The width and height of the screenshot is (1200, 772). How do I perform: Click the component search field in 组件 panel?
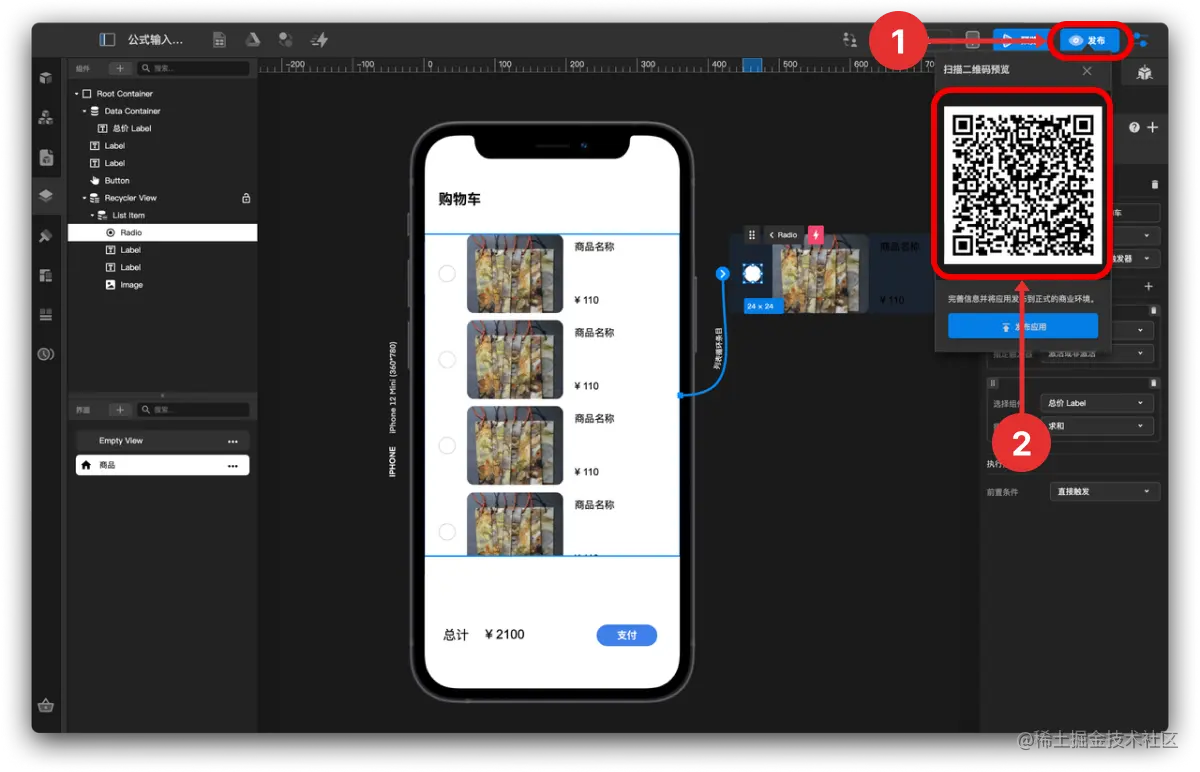(x=193, y=69)
